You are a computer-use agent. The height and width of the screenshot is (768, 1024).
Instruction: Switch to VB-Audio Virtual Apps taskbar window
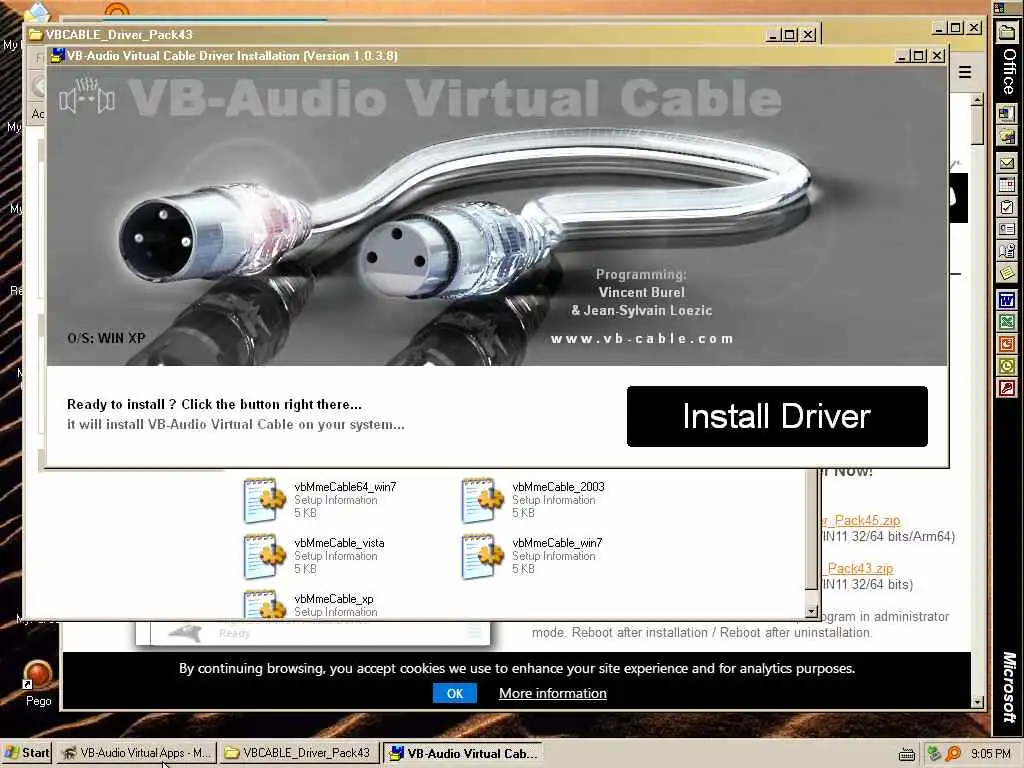point(135,753)
